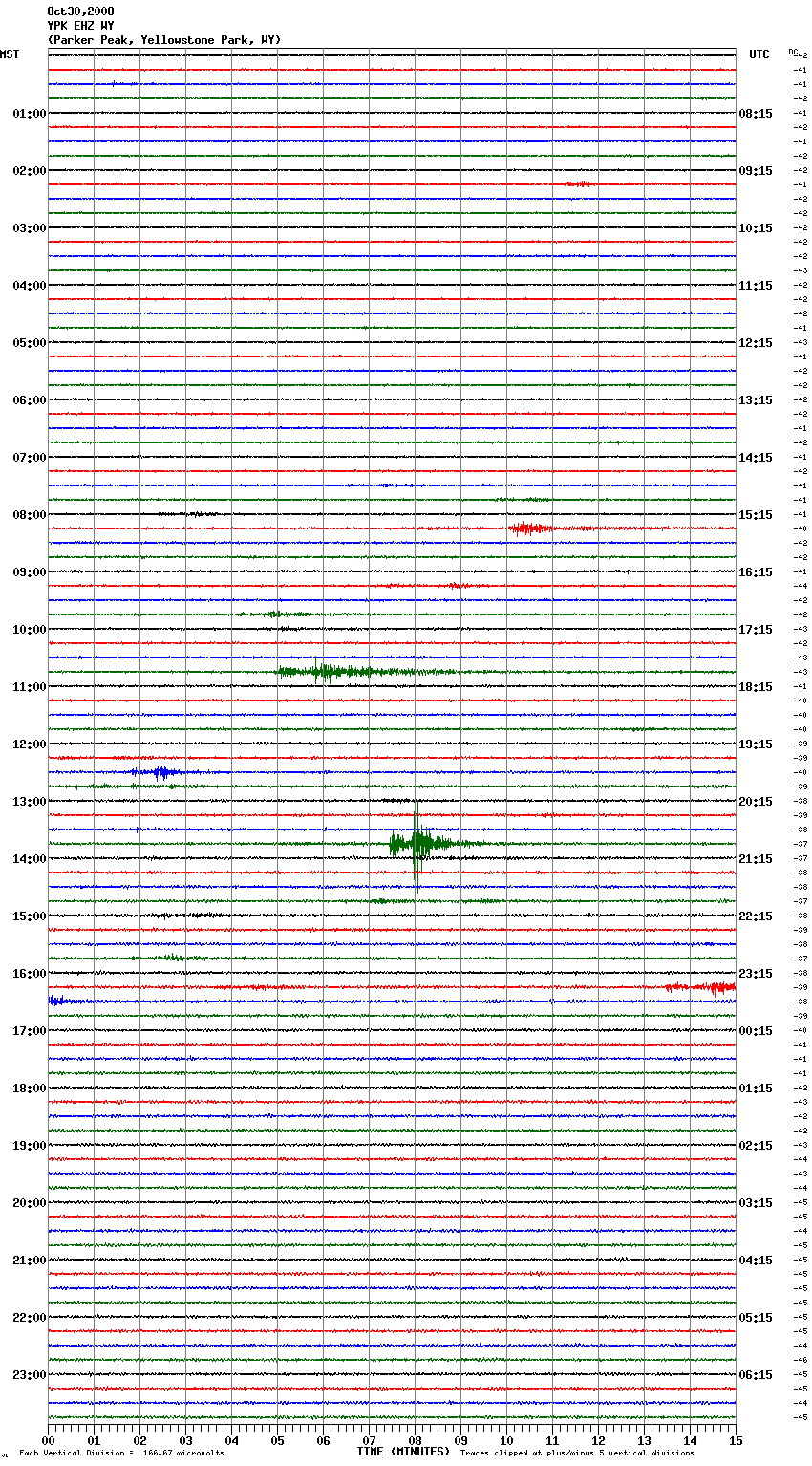The image size is (812, 1466).
Task: Select the 01:15 UTC time label
Action: point(756,1089)
